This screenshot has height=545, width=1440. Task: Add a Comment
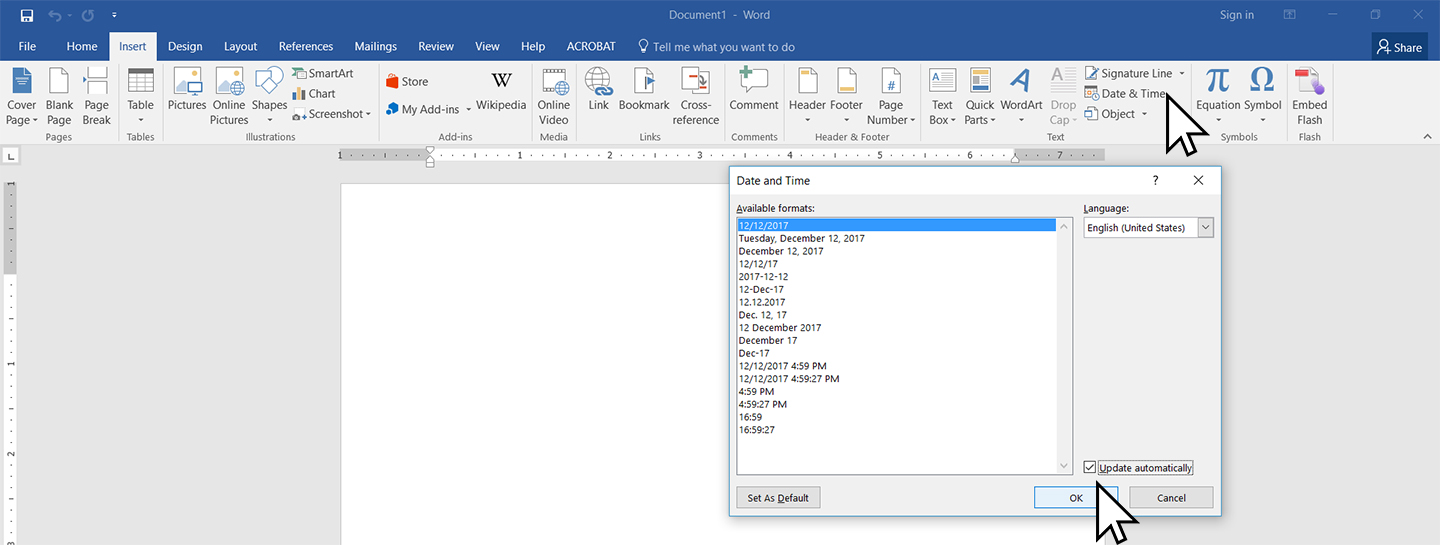[x=754, y=90]
